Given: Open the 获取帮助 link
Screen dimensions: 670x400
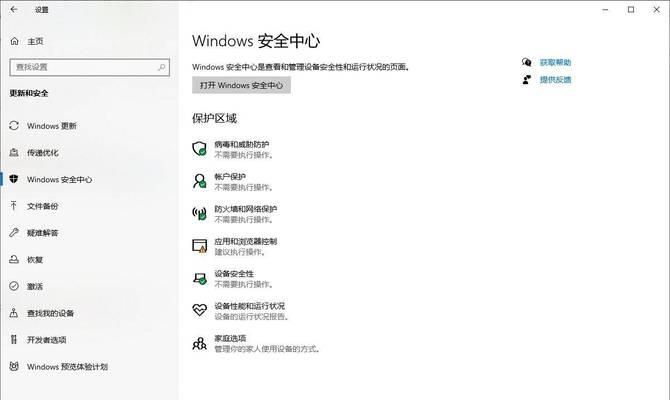Looking at the screenshot, I should [555, 62].
